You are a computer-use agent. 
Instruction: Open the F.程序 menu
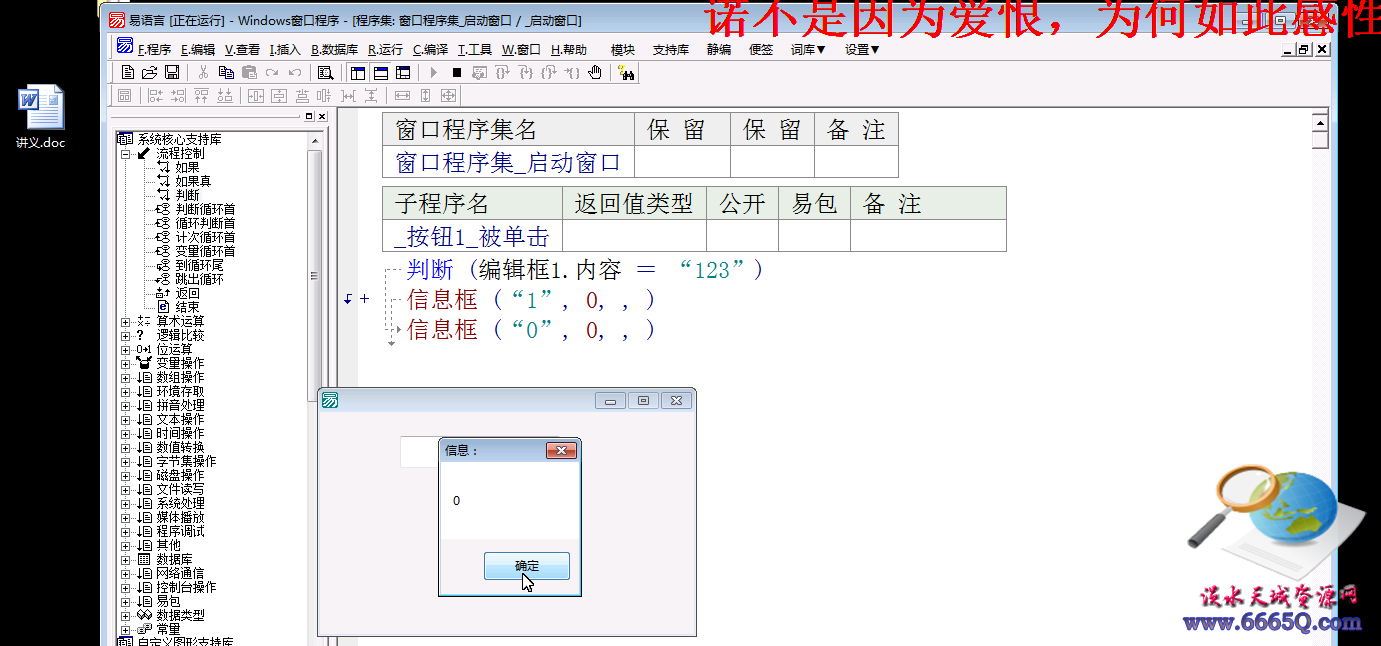pos(154,49)
